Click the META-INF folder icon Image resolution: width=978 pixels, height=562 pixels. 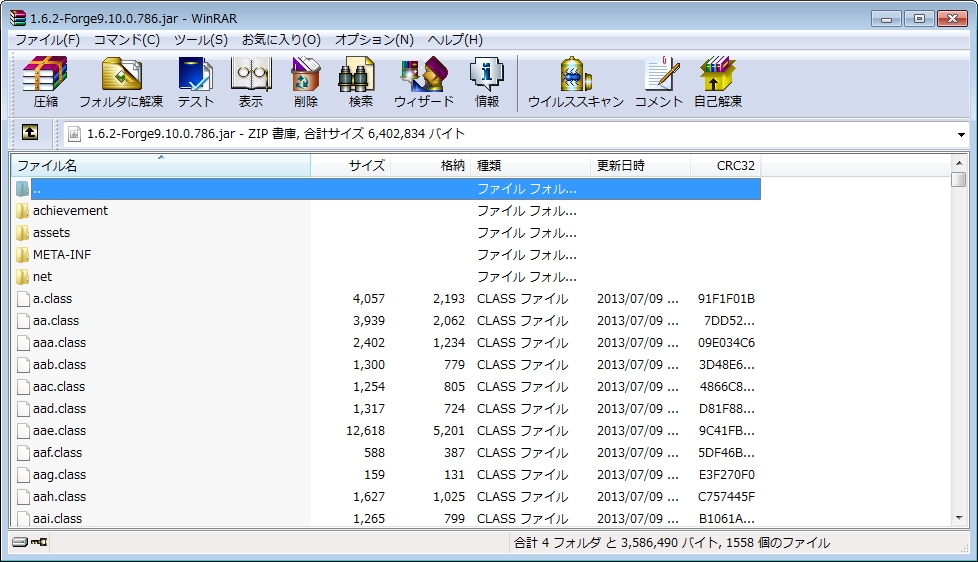(x=22, y=254)
